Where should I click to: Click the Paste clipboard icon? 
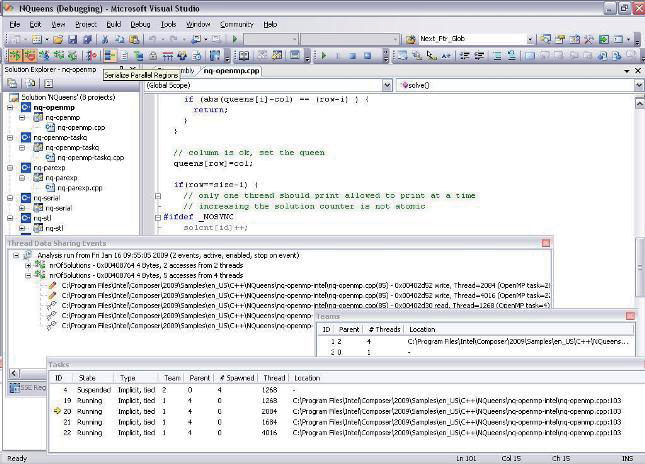pyautogui.click(x=134, y=39)
